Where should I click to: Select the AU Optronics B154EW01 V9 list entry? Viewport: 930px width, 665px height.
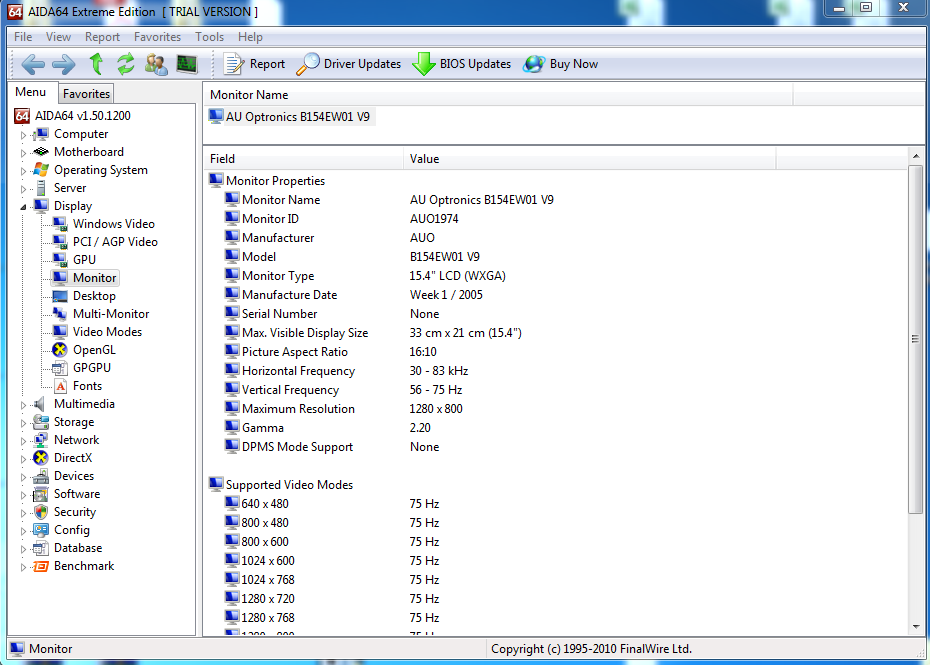click(291, 117)
